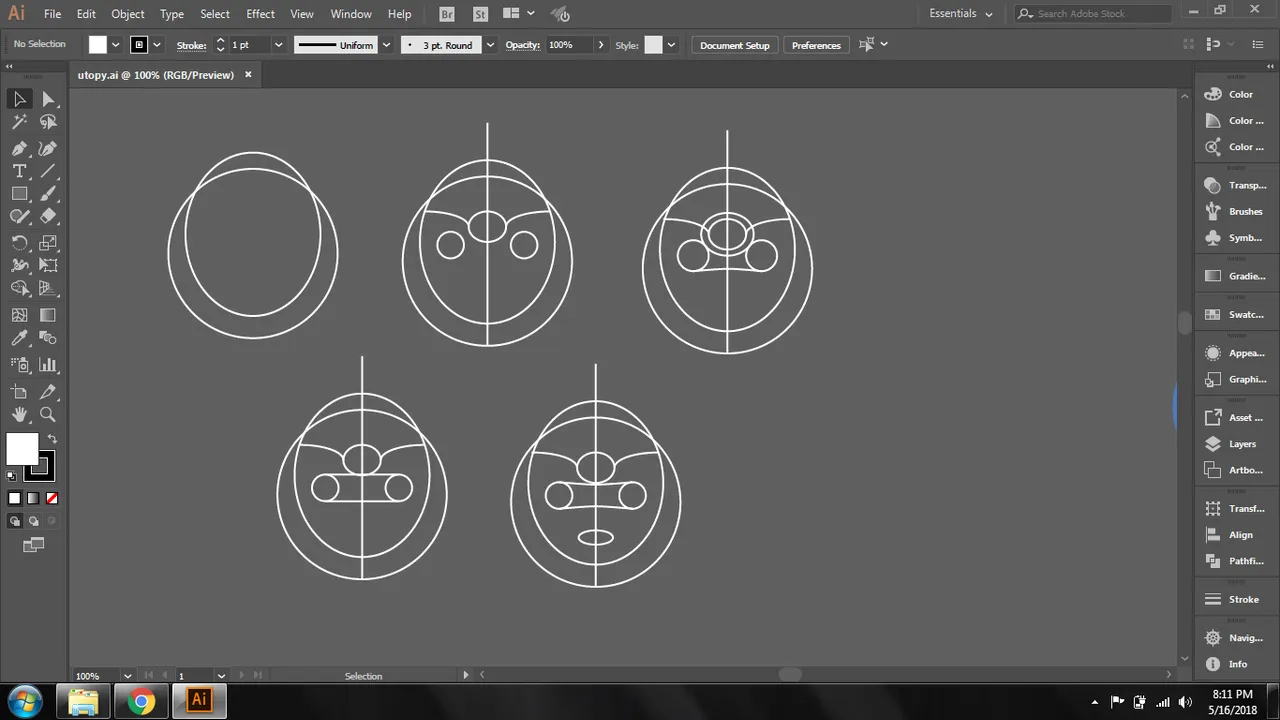Switch to Draw Normal mode
Screen dimensions: 1280x720
pos(14,521)
